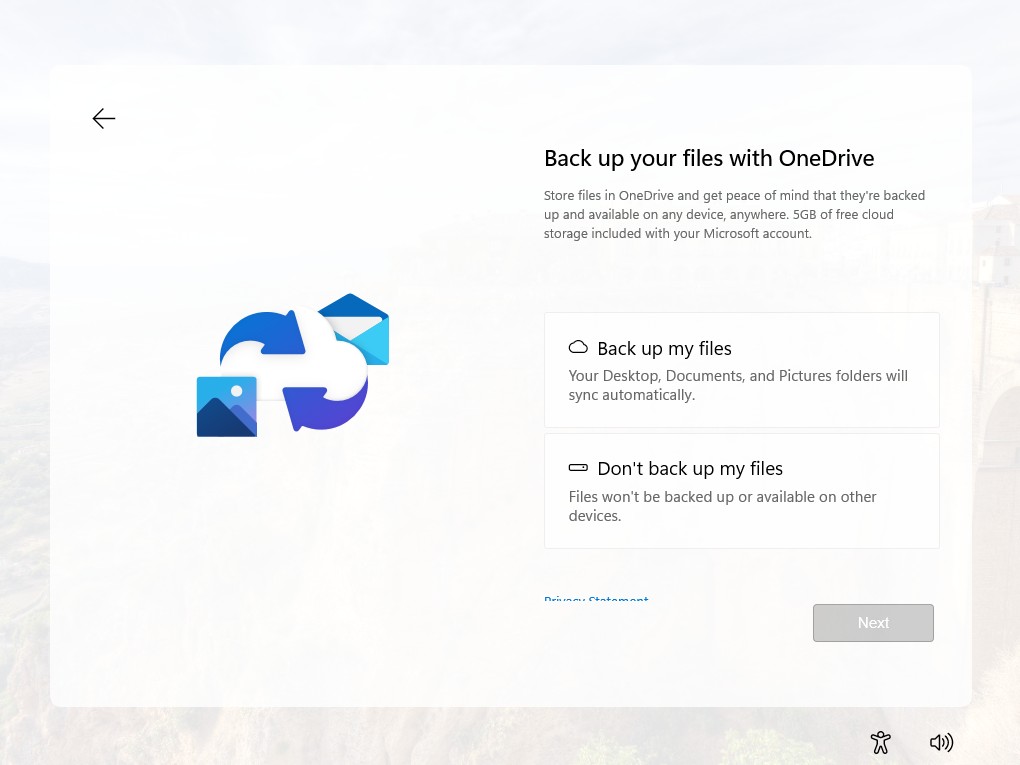The width and height of the screenshot is (1020, 765).
Task: Click the OneDrive sync cloud illustration
Action: click(293, 365)
